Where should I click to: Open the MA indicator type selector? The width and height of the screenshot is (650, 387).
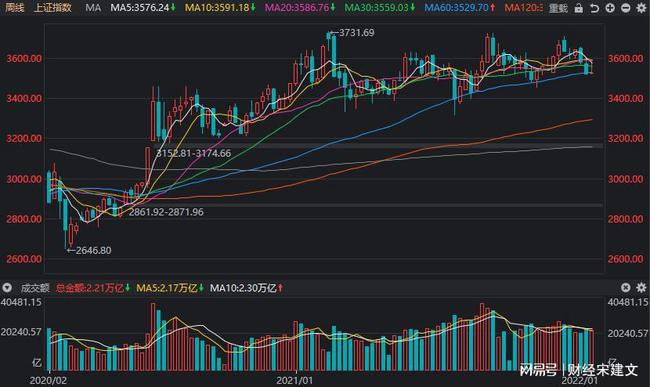pos(93,7)
